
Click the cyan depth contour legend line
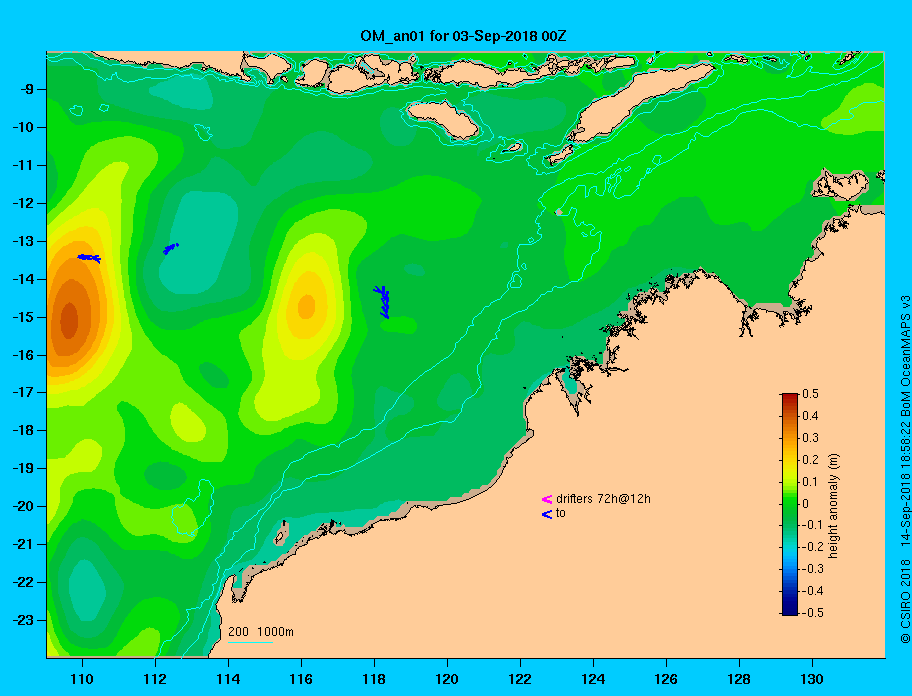[251, 642]
